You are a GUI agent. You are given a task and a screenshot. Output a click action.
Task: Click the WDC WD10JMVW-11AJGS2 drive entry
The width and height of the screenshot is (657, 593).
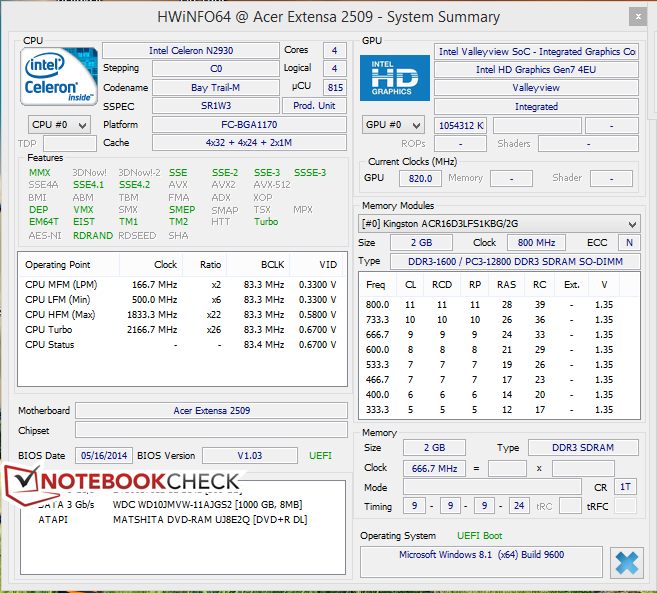[207, 505]
